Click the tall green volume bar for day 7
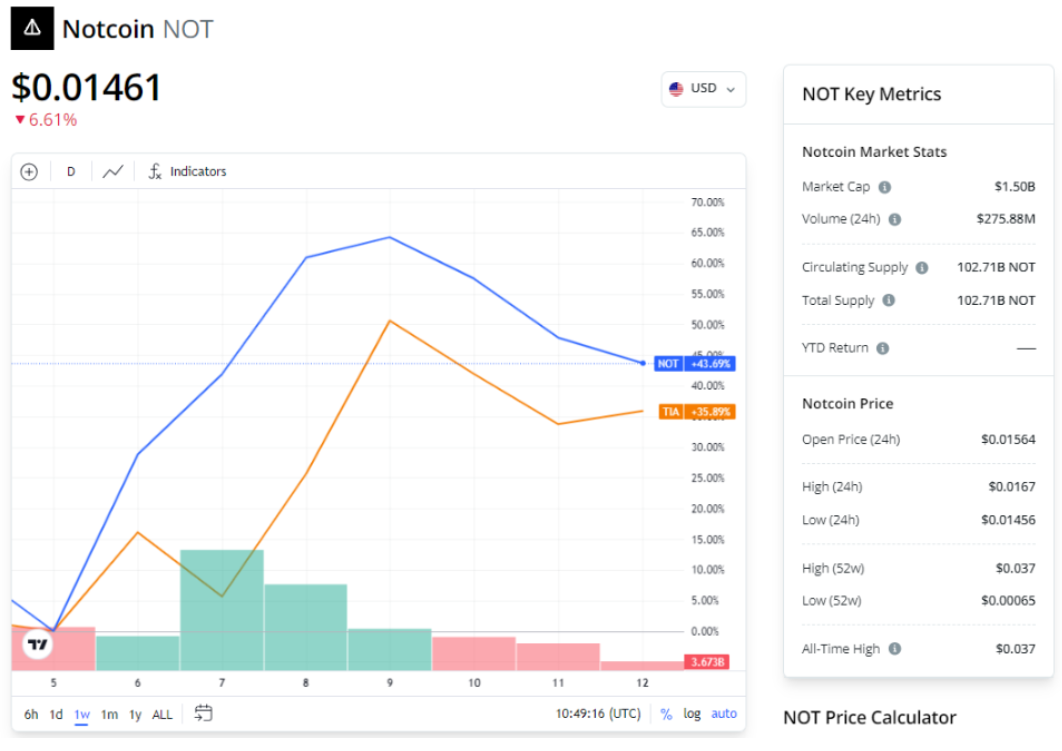This screenshot has width=1062, height=751. [221, 610]
